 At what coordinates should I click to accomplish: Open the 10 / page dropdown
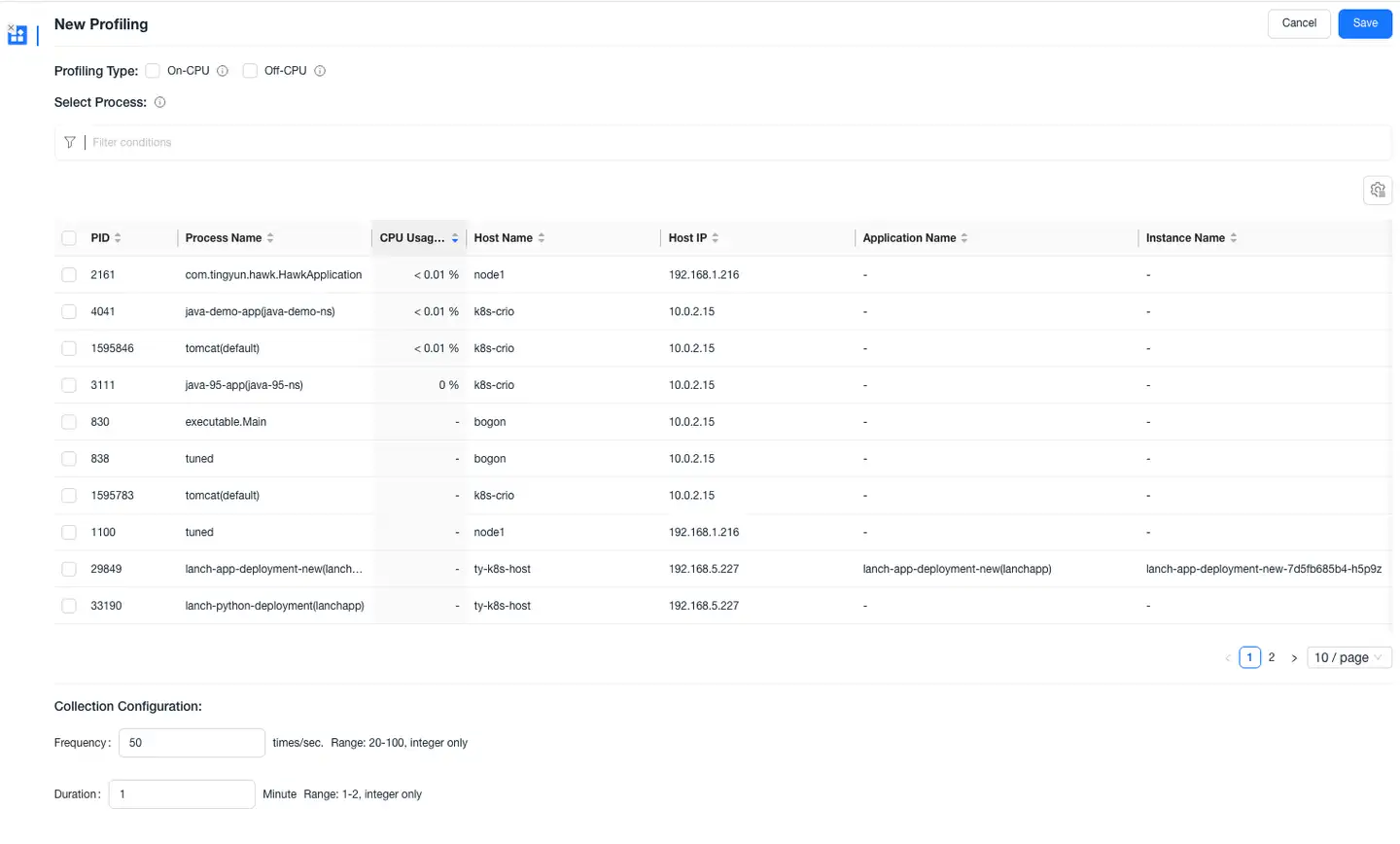click(x=1348, y=658)
